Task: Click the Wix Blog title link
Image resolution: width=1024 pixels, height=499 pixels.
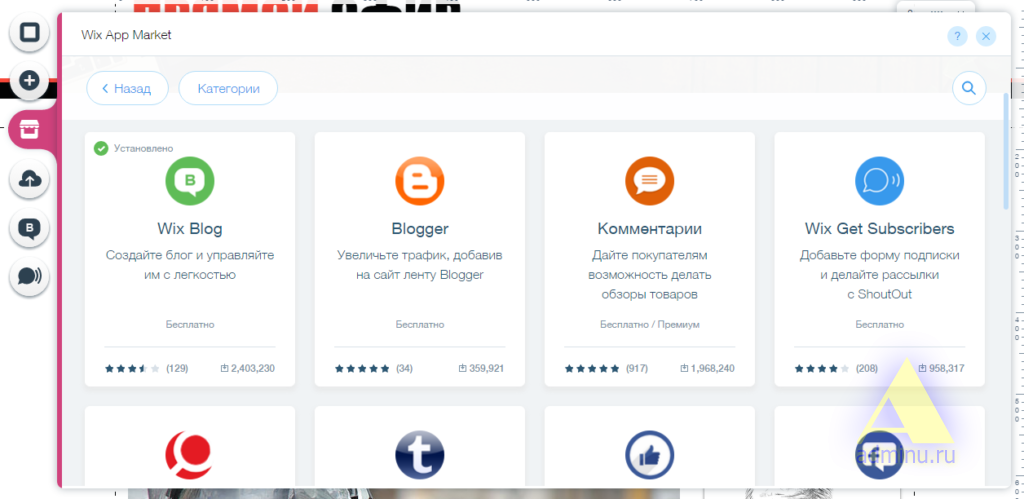Action: click(x=190, y=229)
